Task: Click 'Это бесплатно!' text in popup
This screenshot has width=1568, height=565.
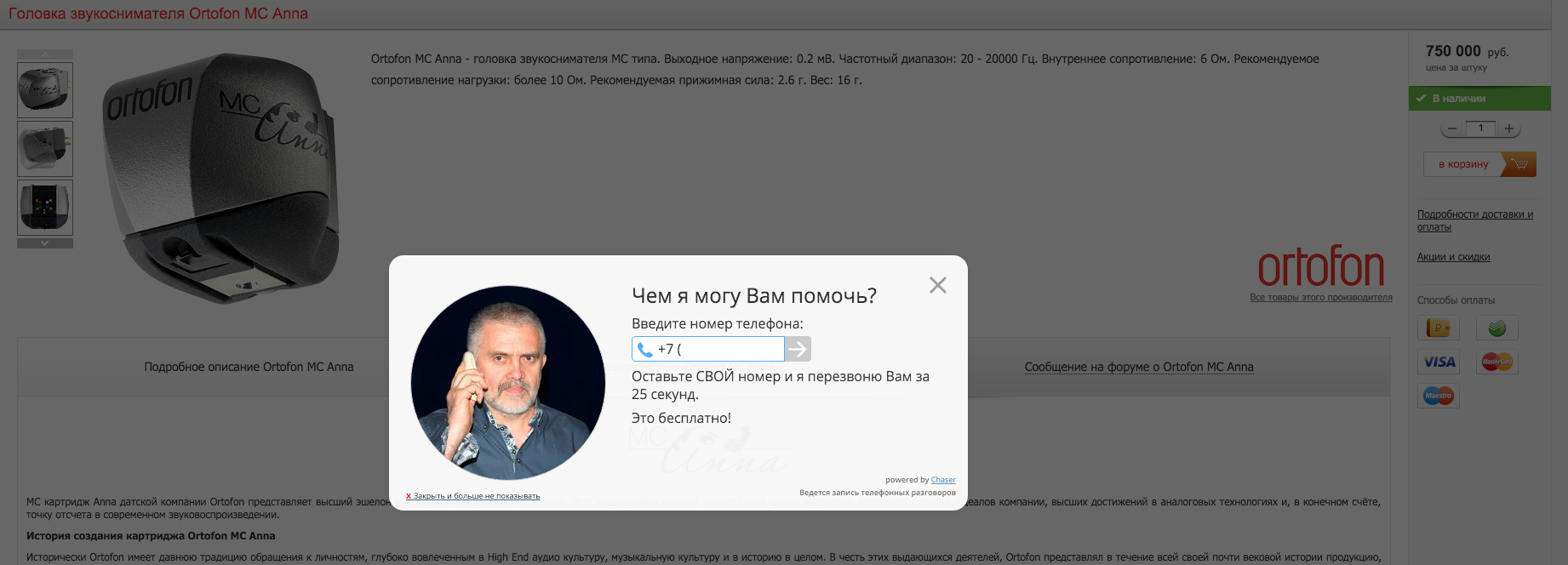Action: coord(681,418)
